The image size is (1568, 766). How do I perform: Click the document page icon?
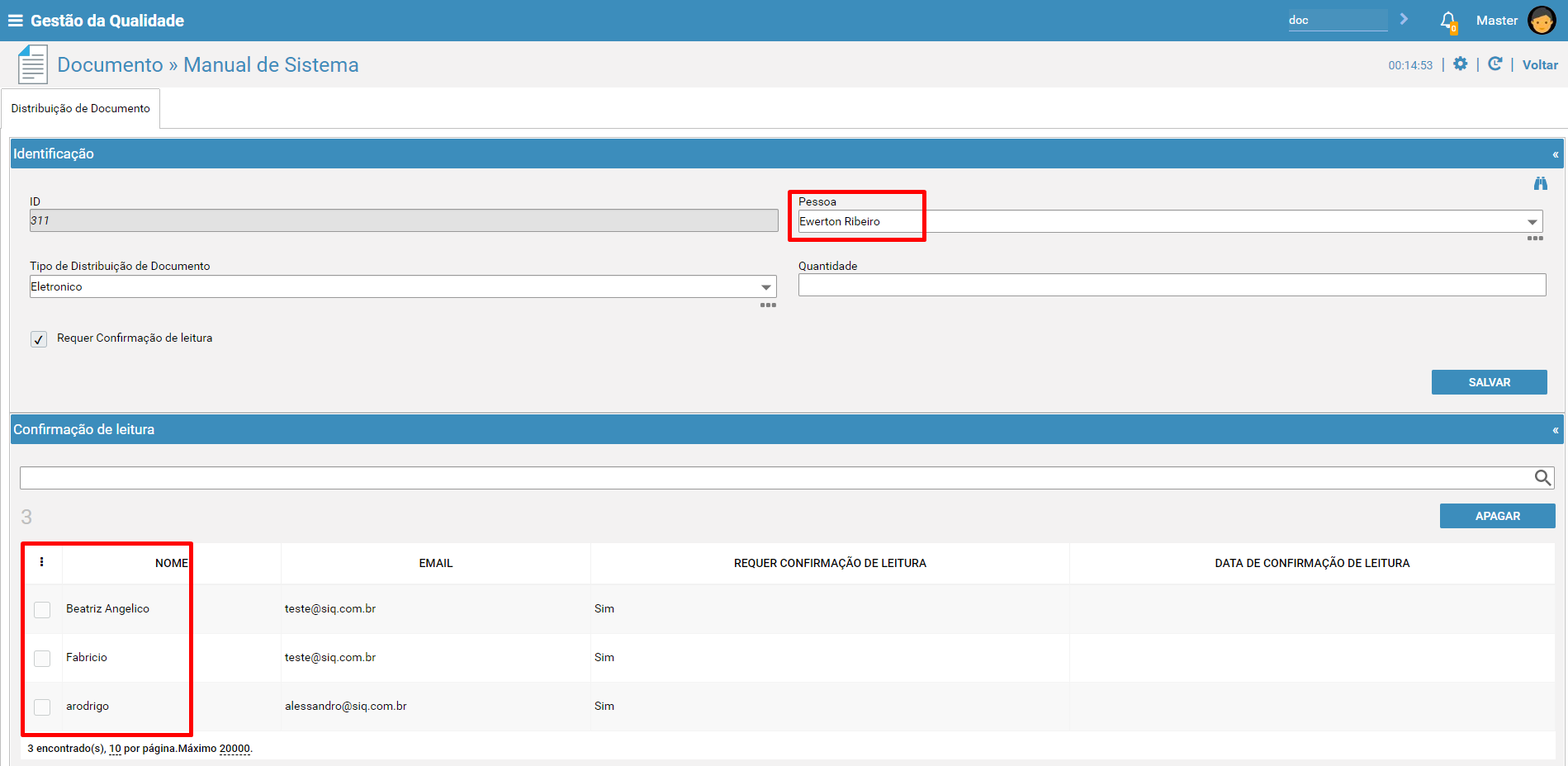click(x=32, y=64)
